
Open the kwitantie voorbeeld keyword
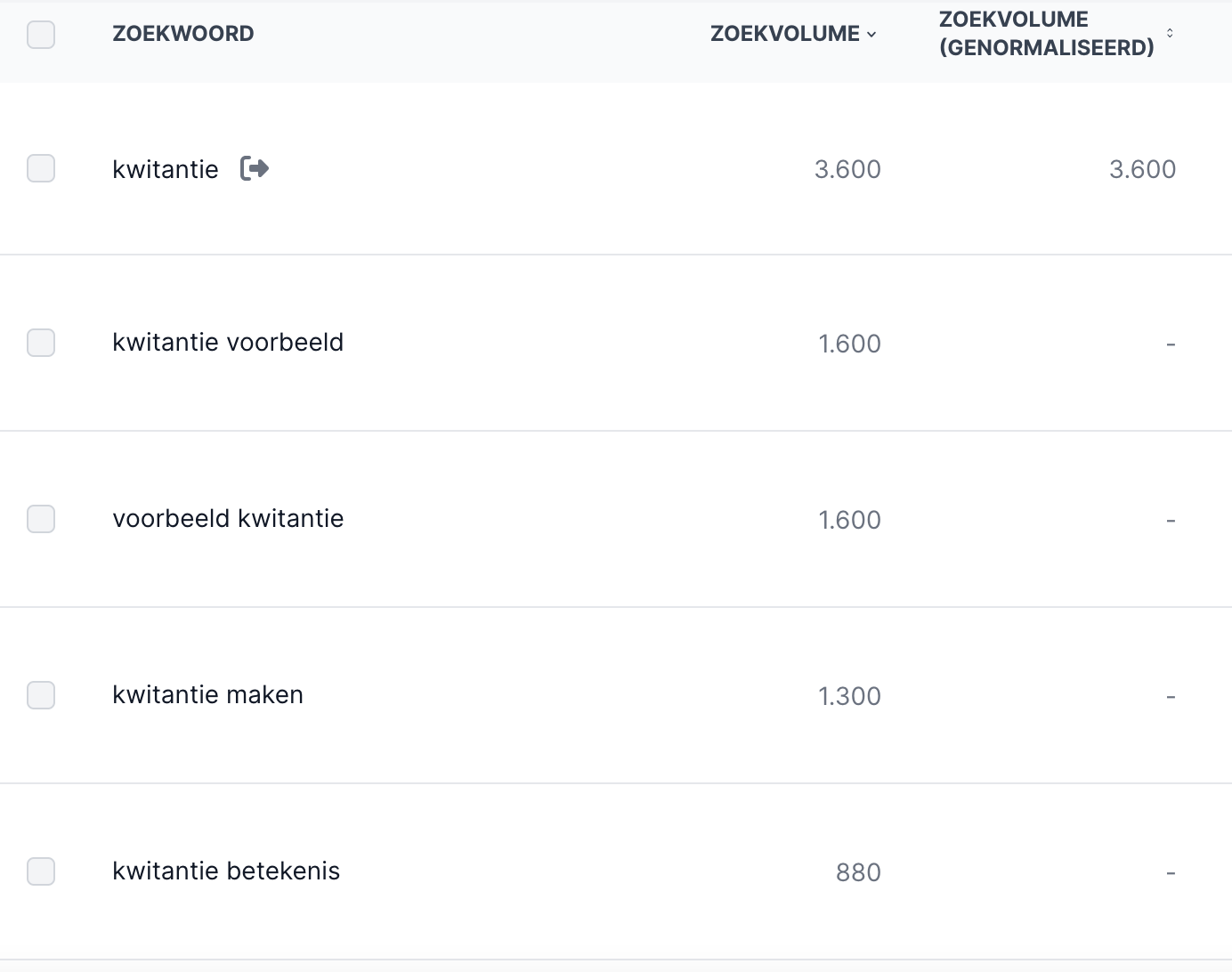(228, 343)
